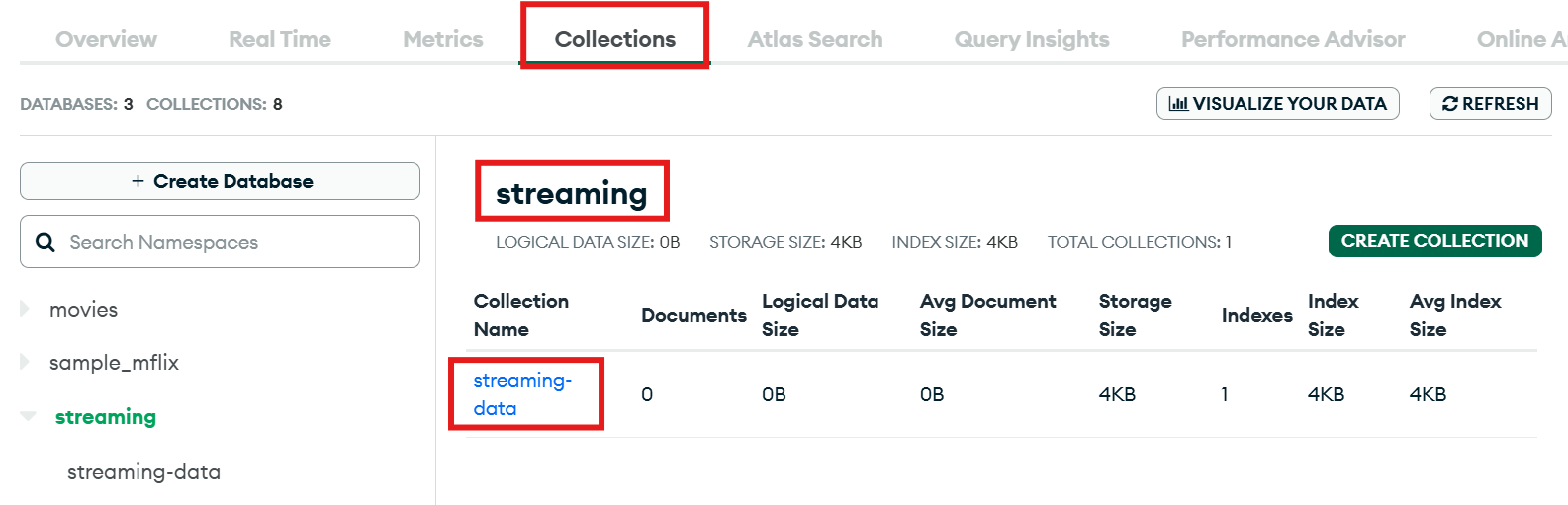Switch to the Overview tab
This screenshot has height=505, width=1568.
(x=106, y=39)
